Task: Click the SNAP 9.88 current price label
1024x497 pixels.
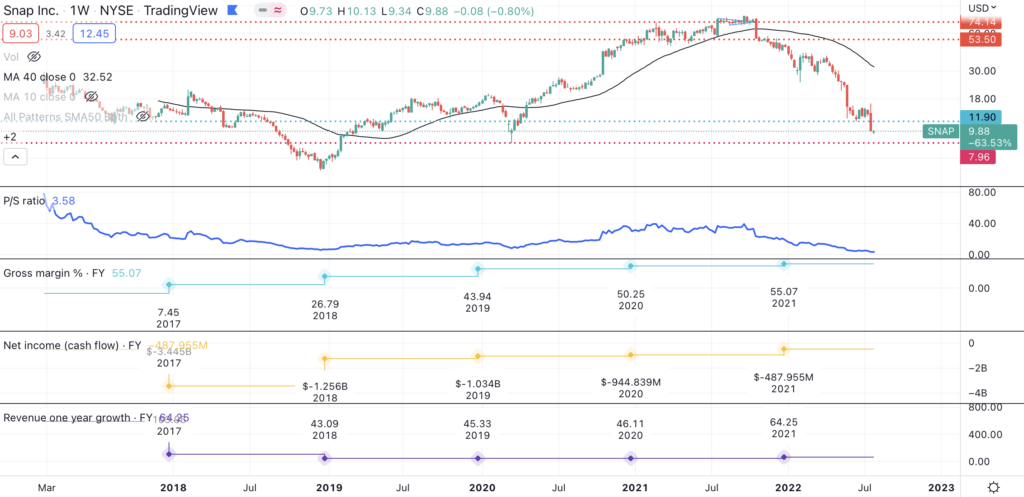Action: point(970,136)
